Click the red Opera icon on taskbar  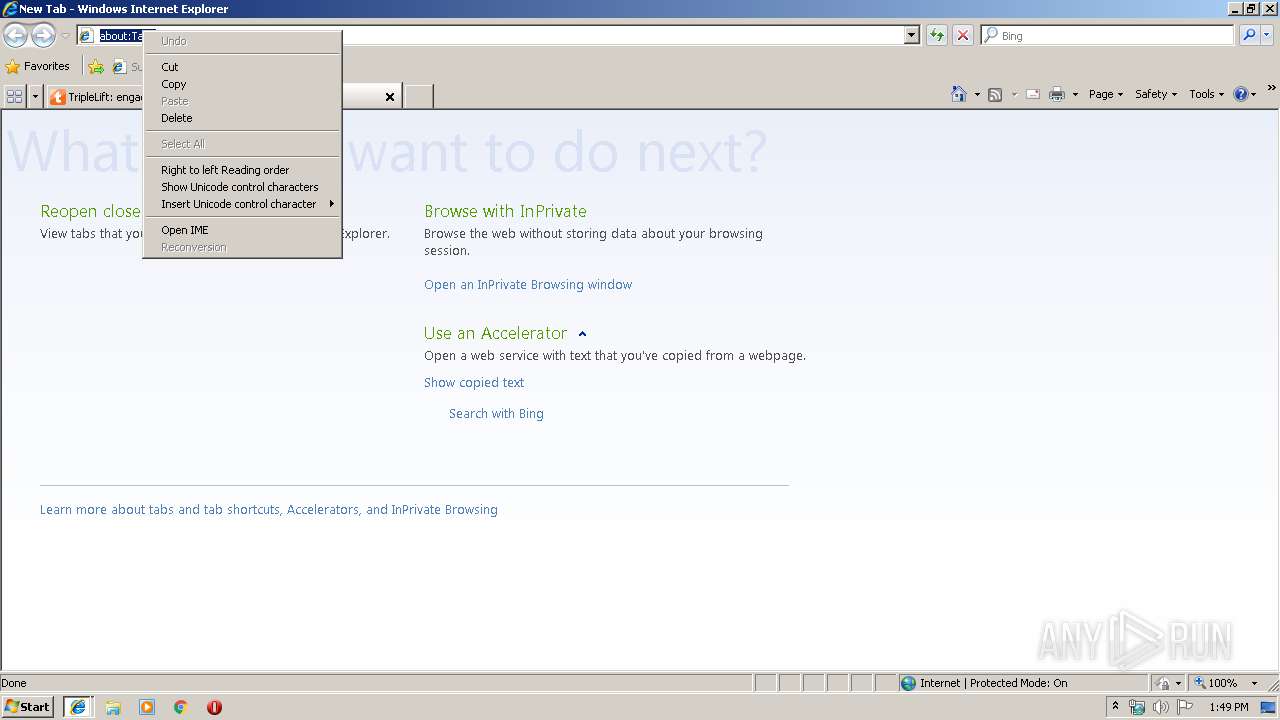[214, 707]
